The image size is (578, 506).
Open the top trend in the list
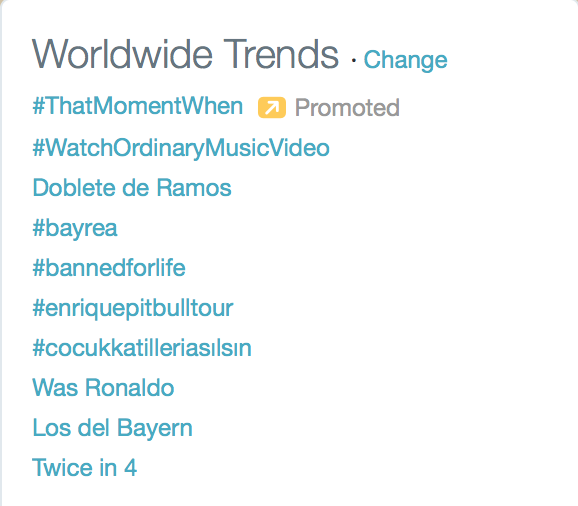[137, 106]
